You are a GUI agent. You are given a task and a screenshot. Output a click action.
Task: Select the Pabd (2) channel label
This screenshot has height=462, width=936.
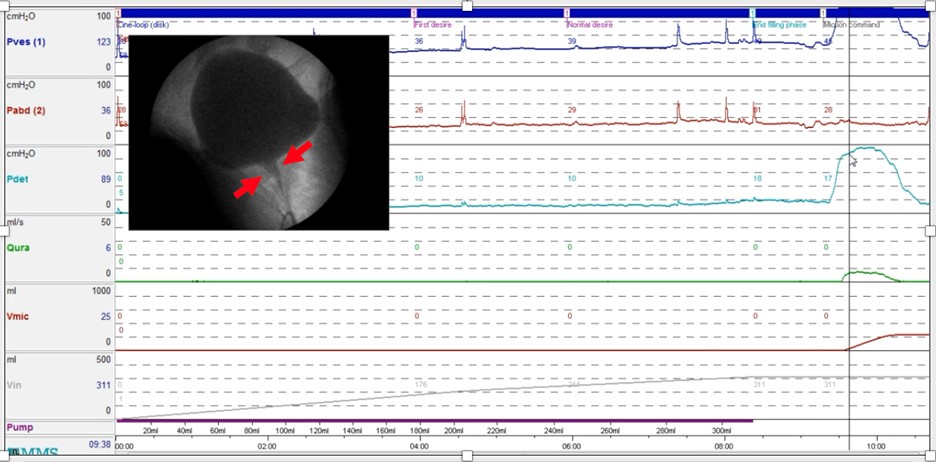tap(27, 110)
